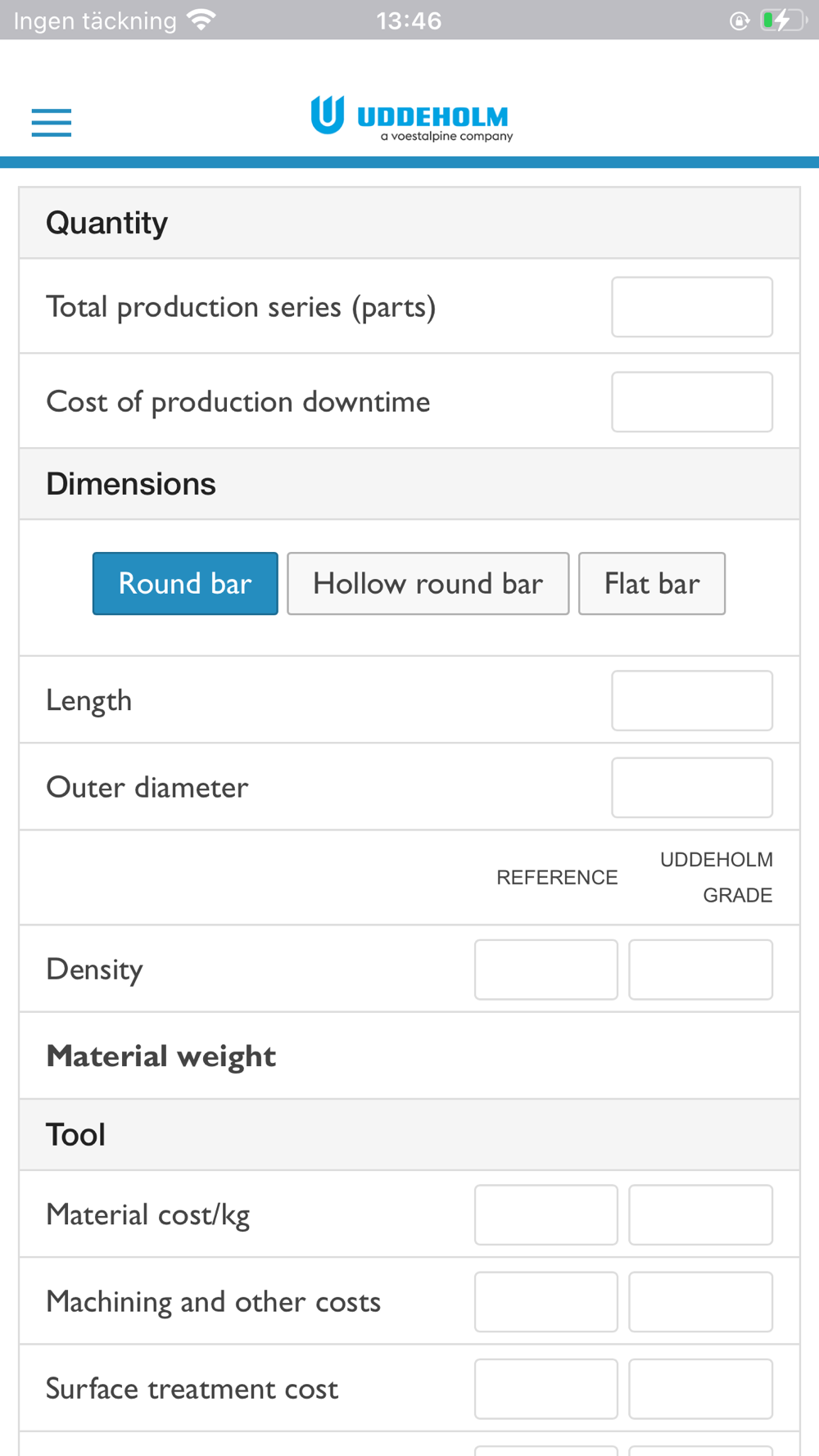Select the Flat bar shape
The image size is (819, 1456).
(652, 584)
